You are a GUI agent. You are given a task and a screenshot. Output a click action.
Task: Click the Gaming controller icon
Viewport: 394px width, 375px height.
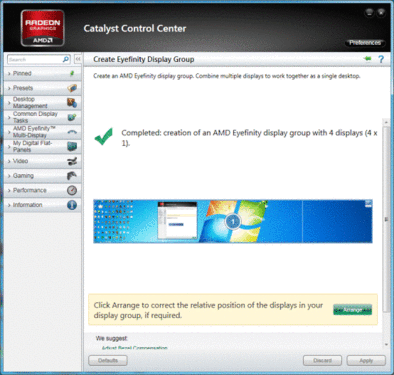tap(72, 176)
